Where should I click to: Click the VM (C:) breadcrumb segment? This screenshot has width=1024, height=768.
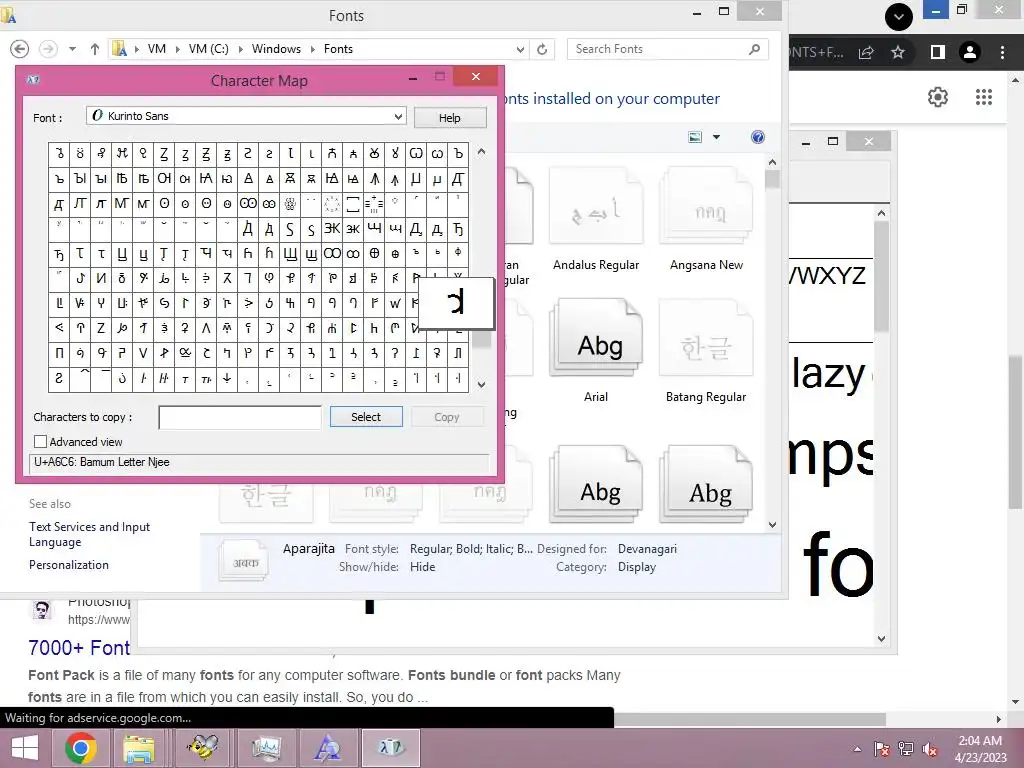[x=208, y=49]
